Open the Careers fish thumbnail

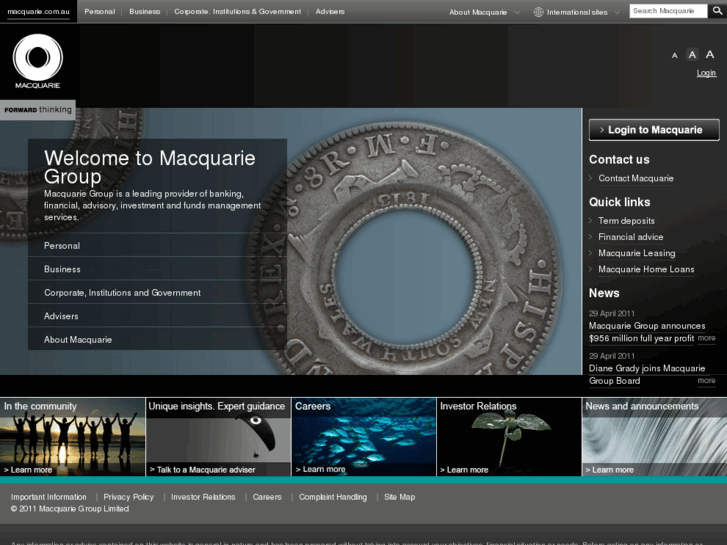tap(364, 436)
